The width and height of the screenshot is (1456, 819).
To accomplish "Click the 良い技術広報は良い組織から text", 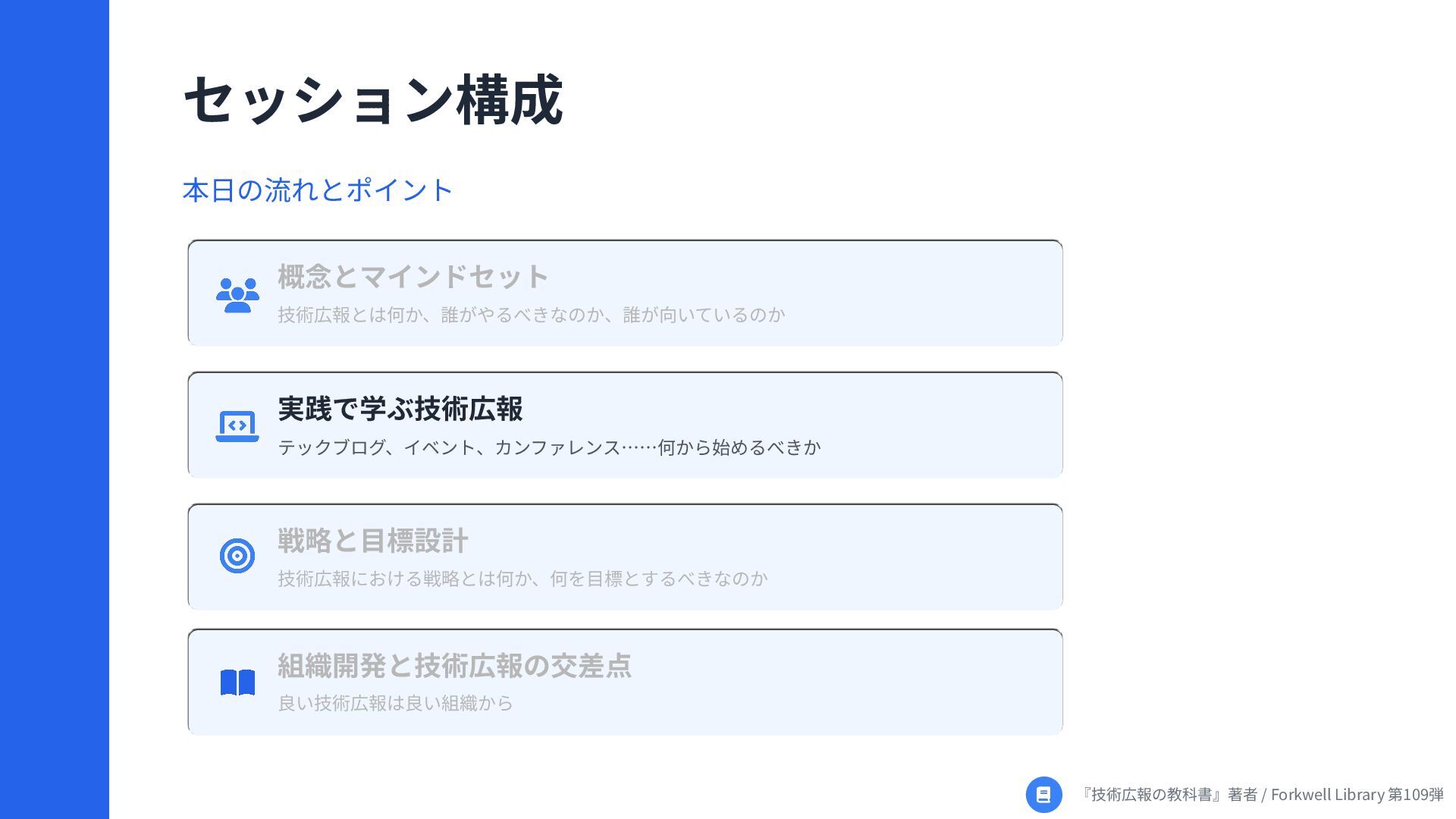I will click(395, 703).
